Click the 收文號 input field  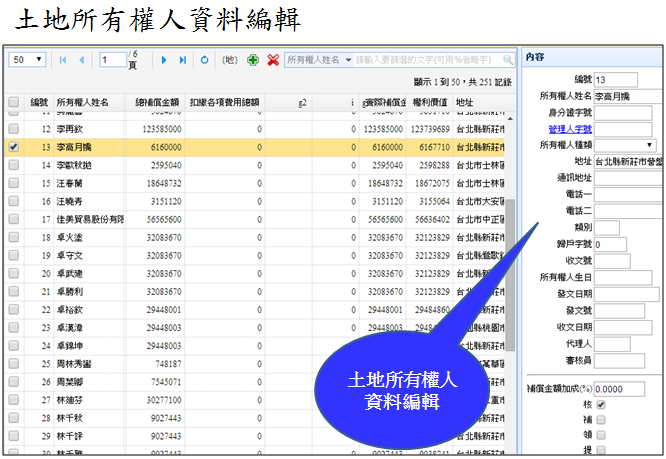(612, 261)
